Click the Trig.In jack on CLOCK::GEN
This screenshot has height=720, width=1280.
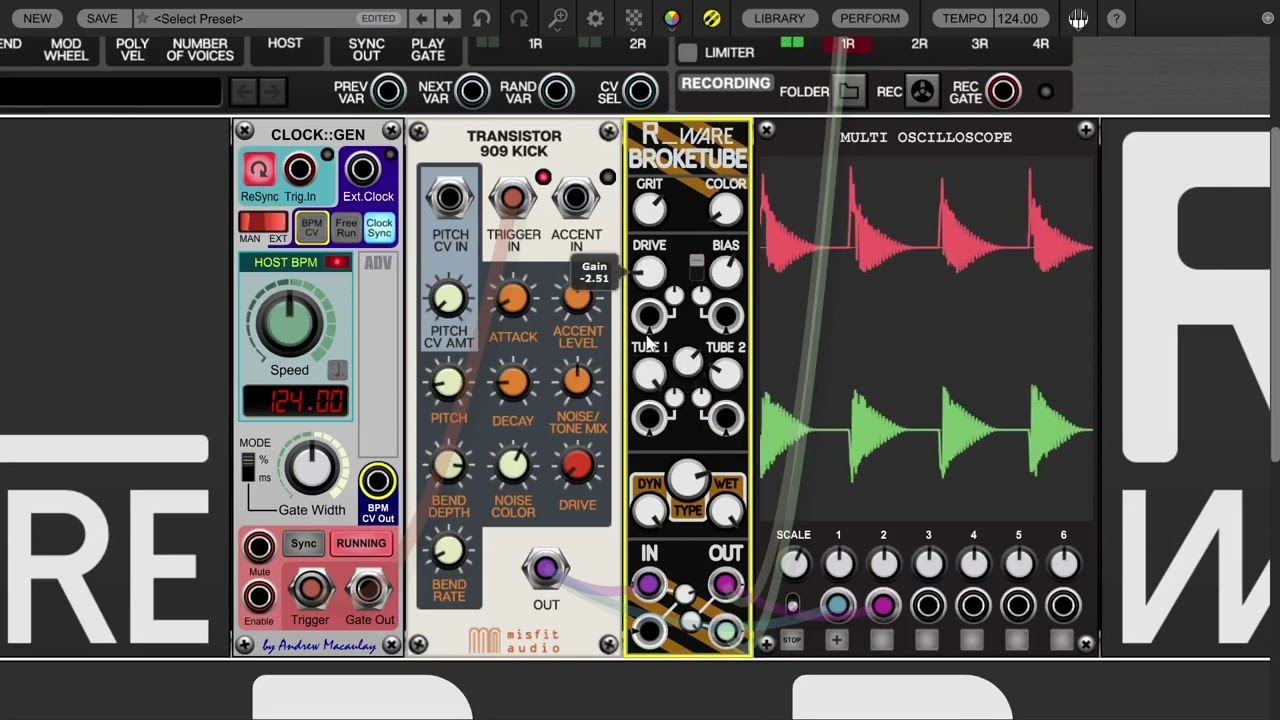pos(299,169)
